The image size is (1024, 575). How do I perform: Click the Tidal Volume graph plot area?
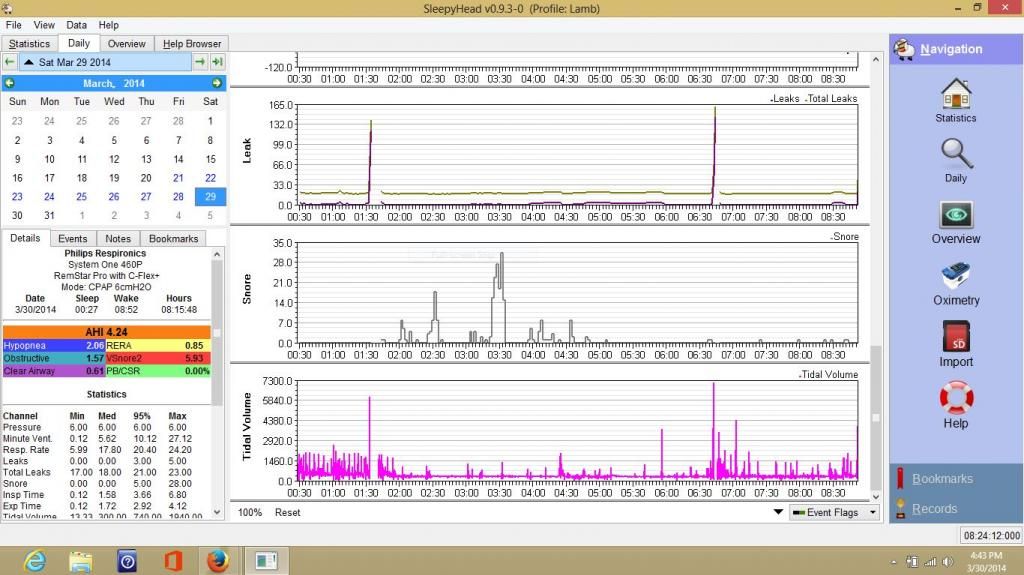(577, 431)
